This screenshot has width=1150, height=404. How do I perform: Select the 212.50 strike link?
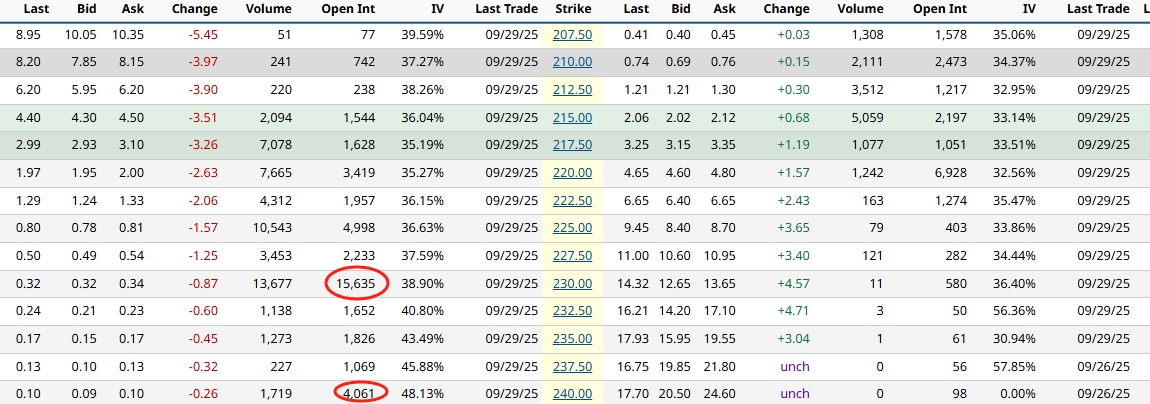point(572,90)
